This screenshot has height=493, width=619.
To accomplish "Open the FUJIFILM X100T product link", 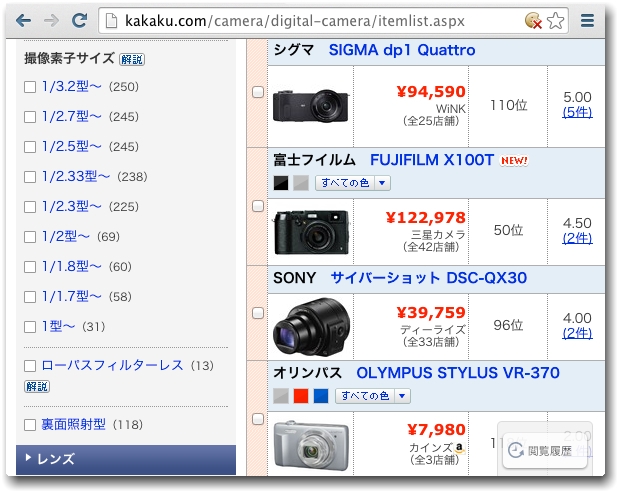I will tap(432, 160).
